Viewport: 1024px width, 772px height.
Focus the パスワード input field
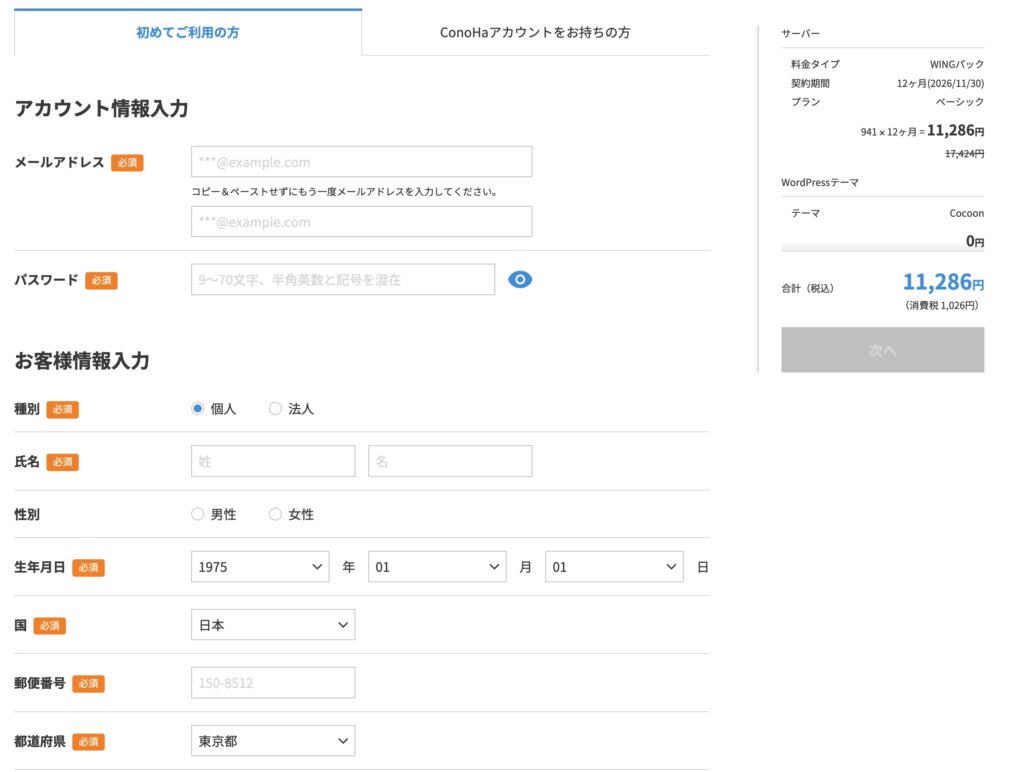[x=342, y=279]
